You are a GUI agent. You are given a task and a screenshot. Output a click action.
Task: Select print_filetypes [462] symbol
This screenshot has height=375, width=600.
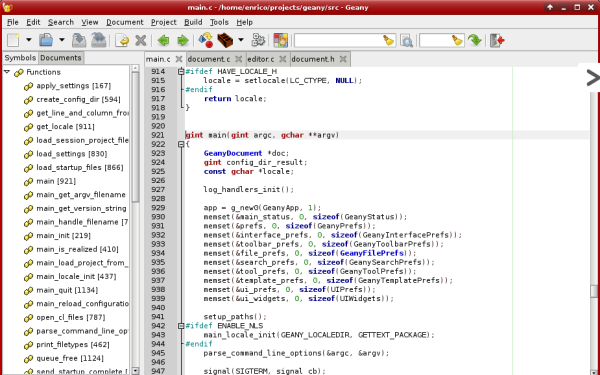coord(73,345)
